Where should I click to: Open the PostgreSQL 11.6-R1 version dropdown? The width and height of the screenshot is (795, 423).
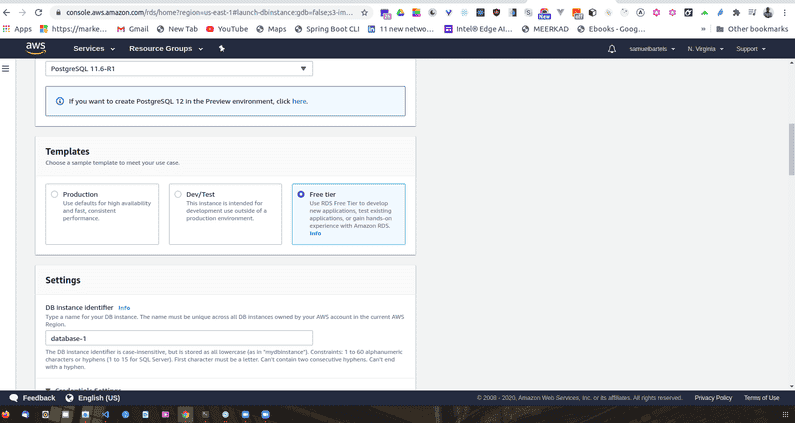click(179, 68)
